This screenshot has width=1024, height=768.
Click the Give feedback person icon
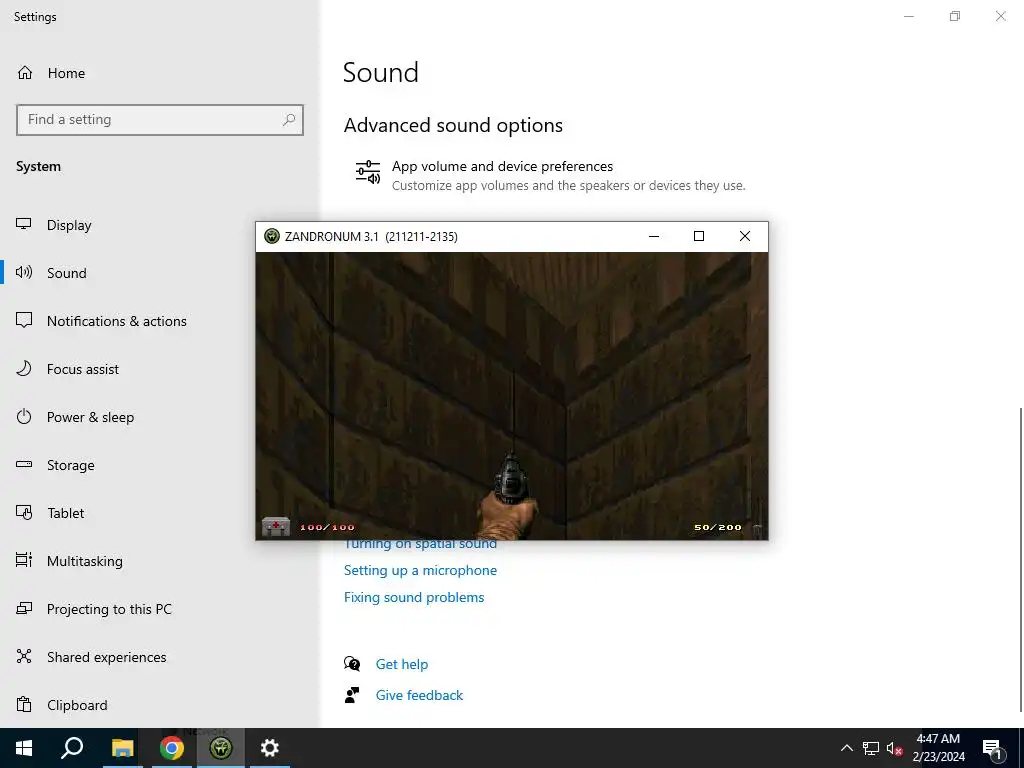352,695
